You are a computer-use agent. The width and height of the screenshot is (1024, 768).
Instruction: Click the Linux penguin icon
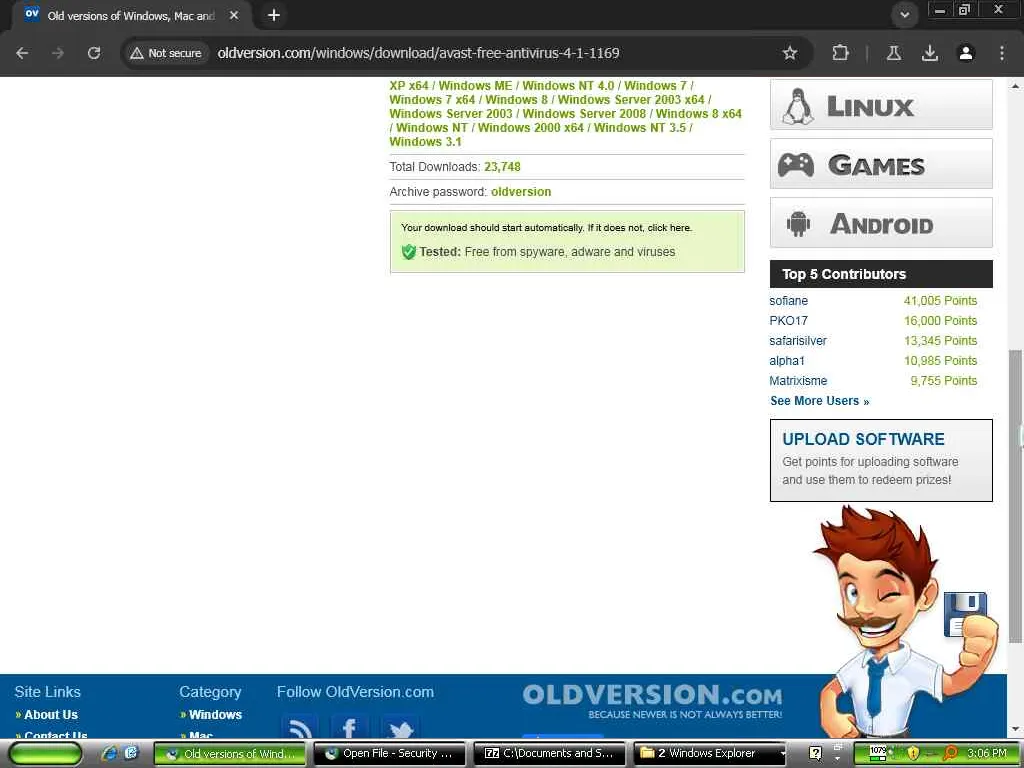797,106
